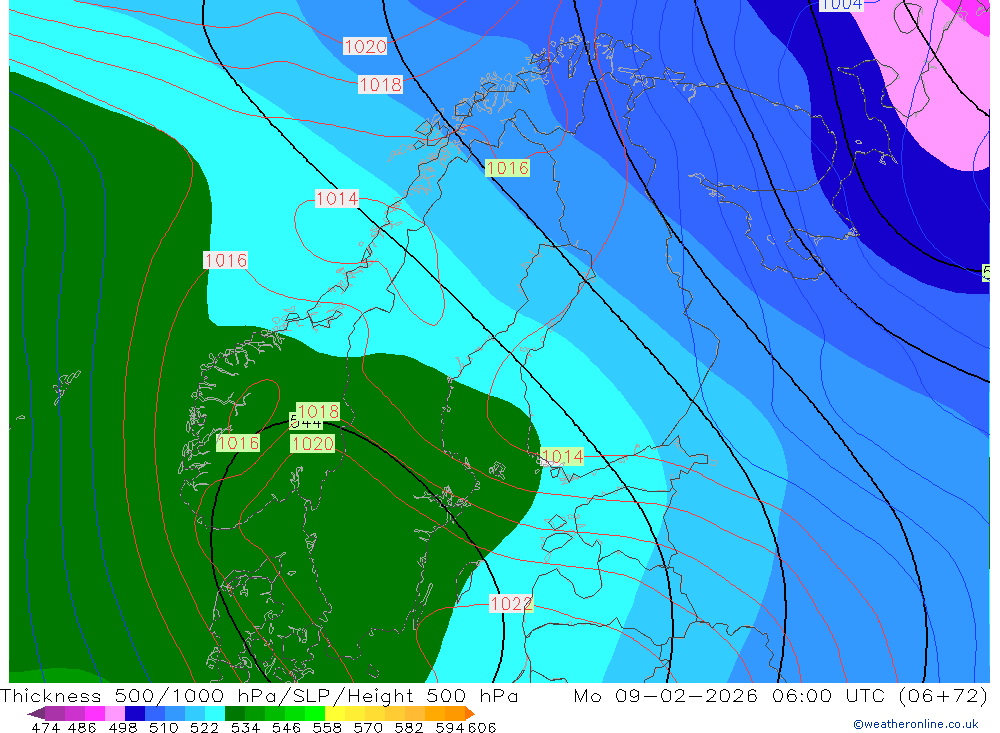Viewport: 1000px width, 733px height.
Task: Click the dark navy blue legend swatch
Action: click(x=135, y=714)
